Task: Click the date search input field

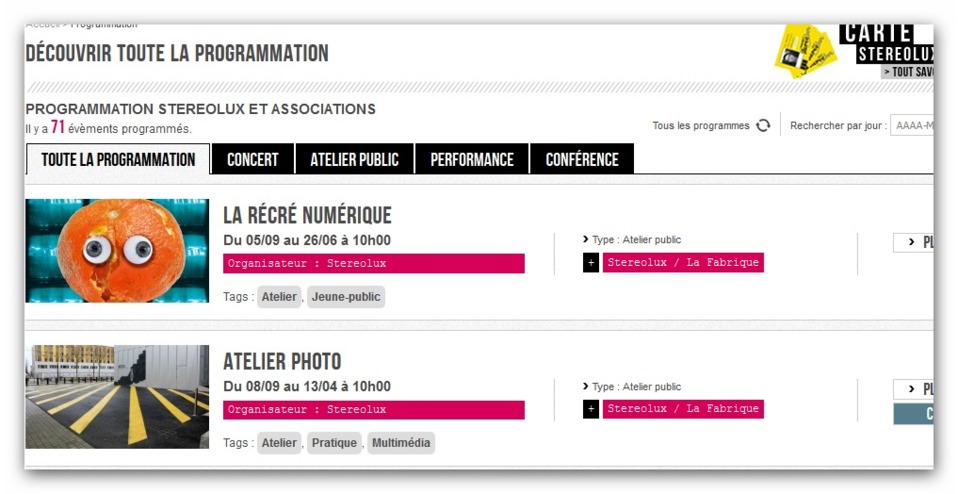Action: 911,126
